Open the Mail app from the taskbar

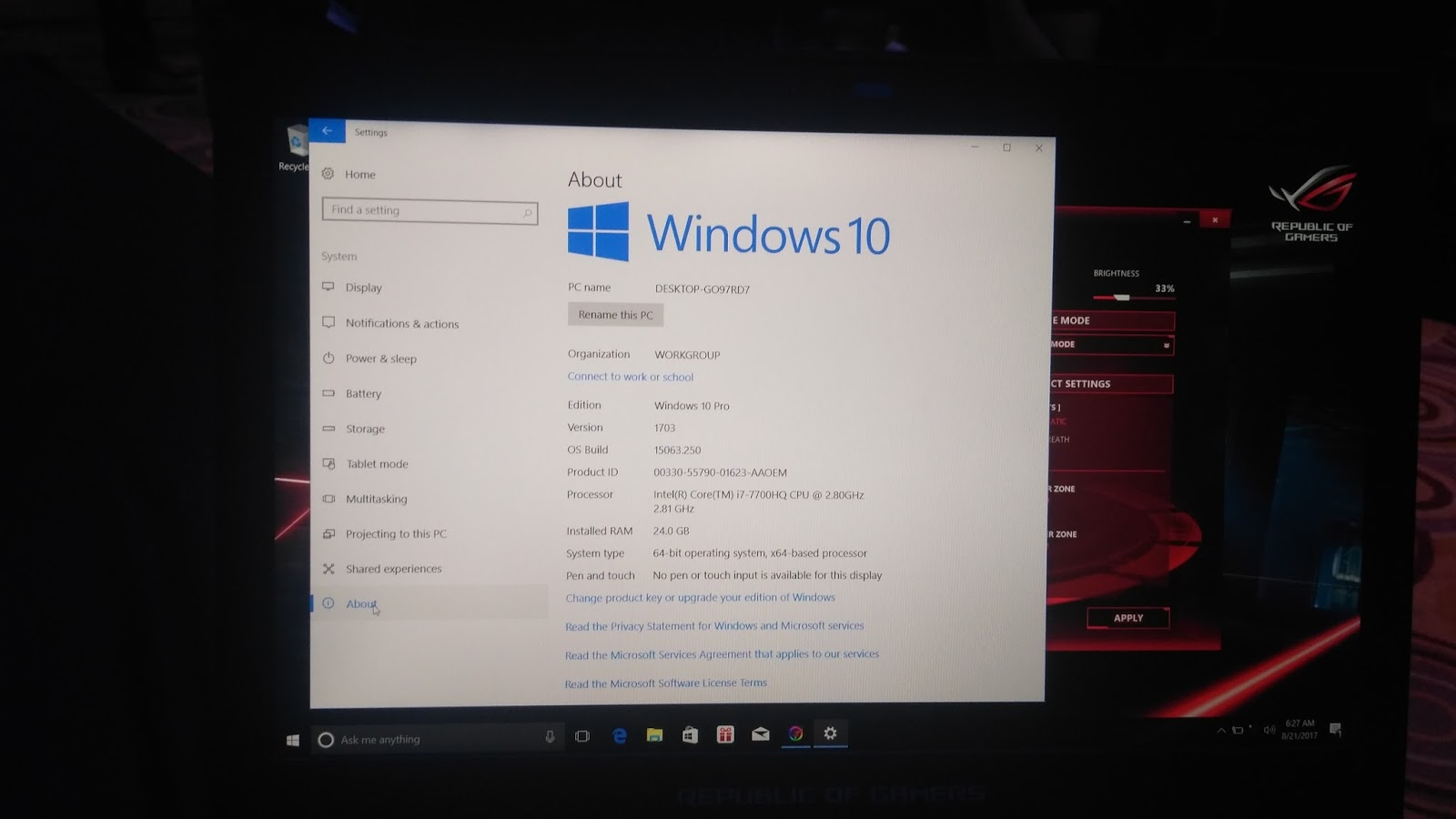coord(761,733)
